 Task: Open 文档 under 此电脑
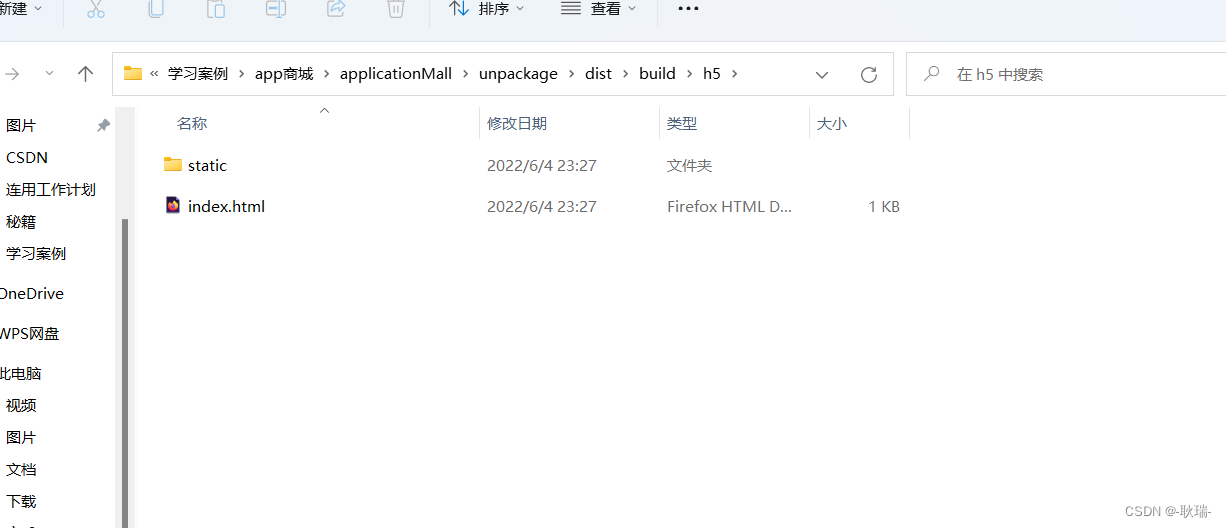tap(21, 470)
